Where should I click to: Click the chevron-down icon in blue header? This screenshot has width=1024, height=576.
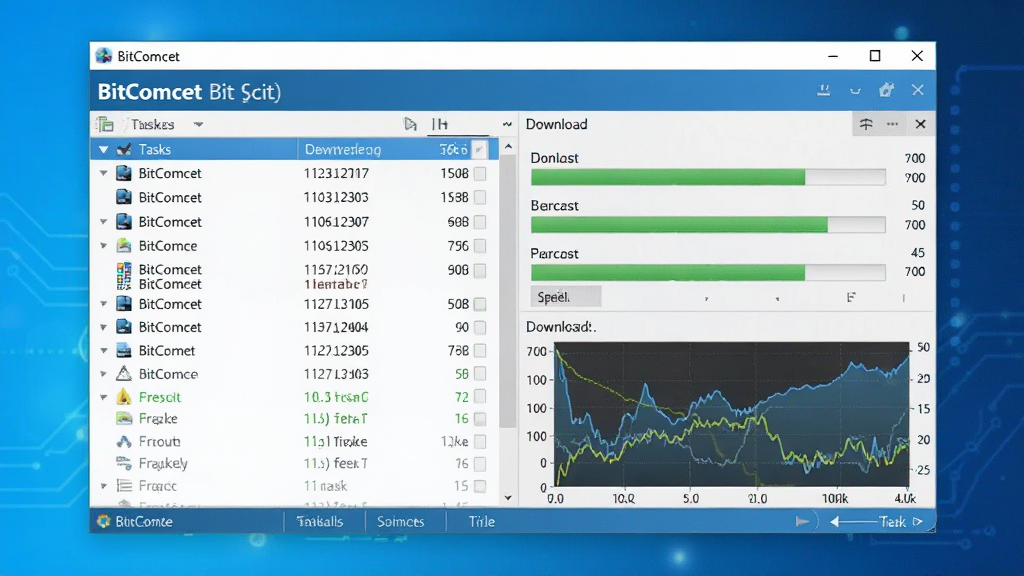(855, 91)
